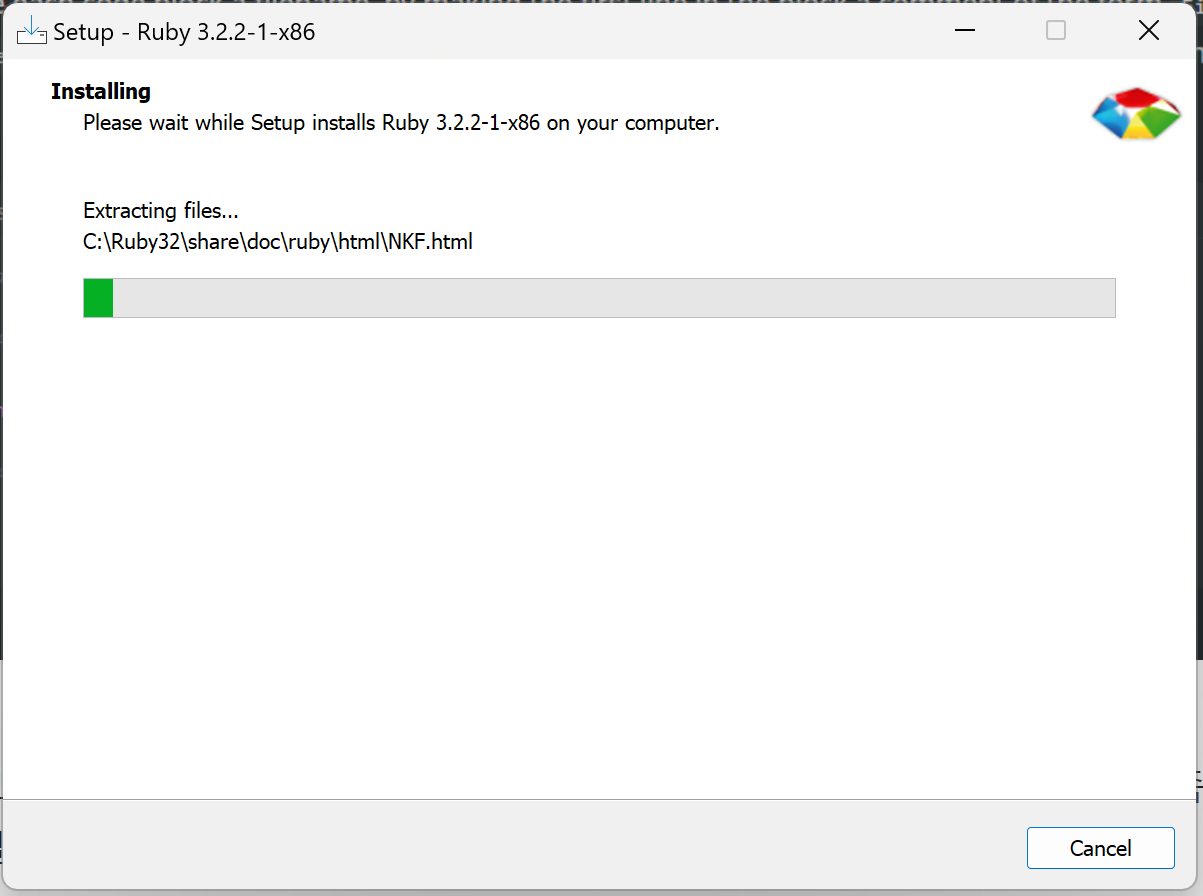
Task: Close the Setup window
Action: point(1149,31)
